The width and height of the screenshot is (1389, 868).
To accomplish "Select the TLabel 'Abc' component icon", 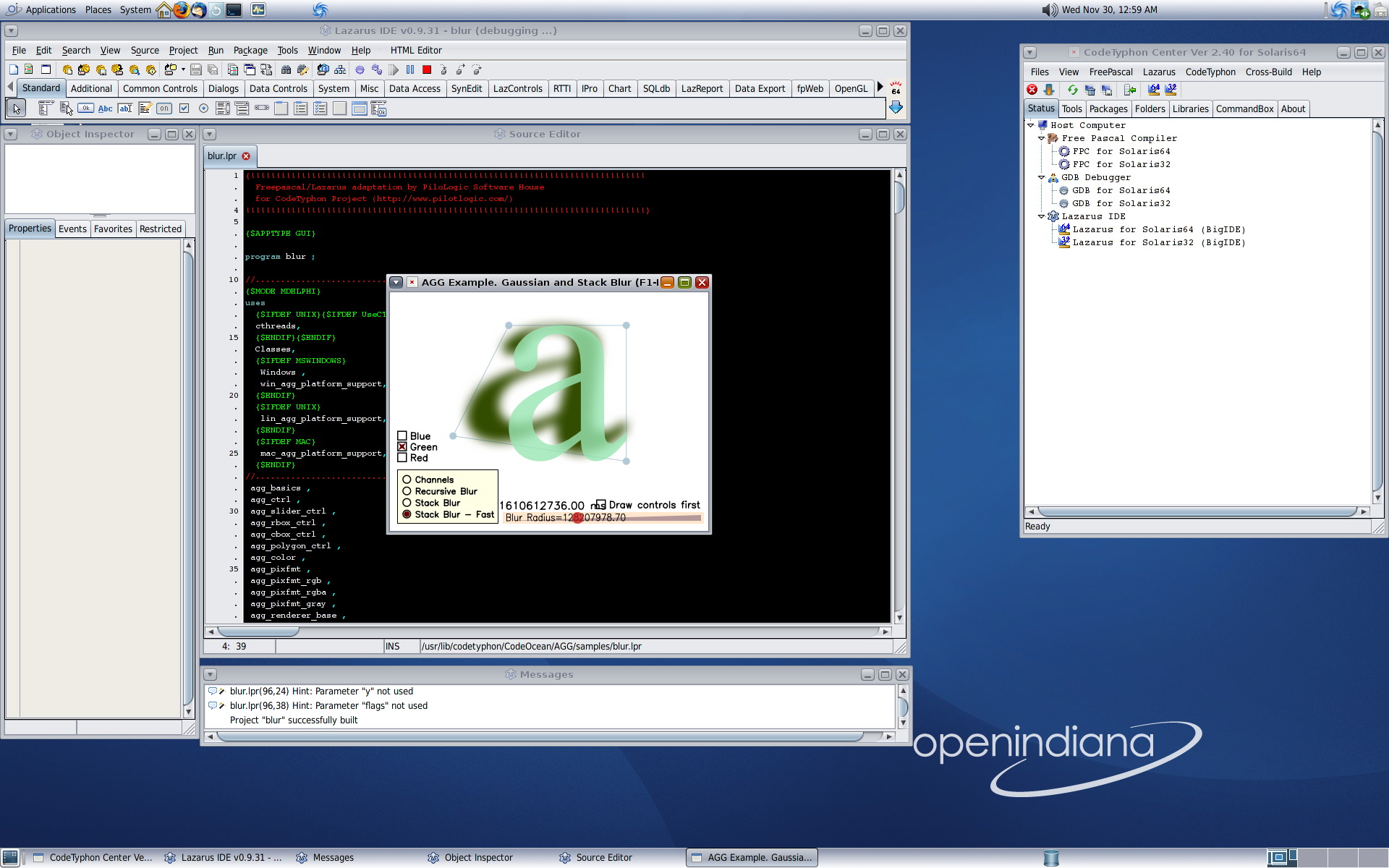I will coord(105,109).
